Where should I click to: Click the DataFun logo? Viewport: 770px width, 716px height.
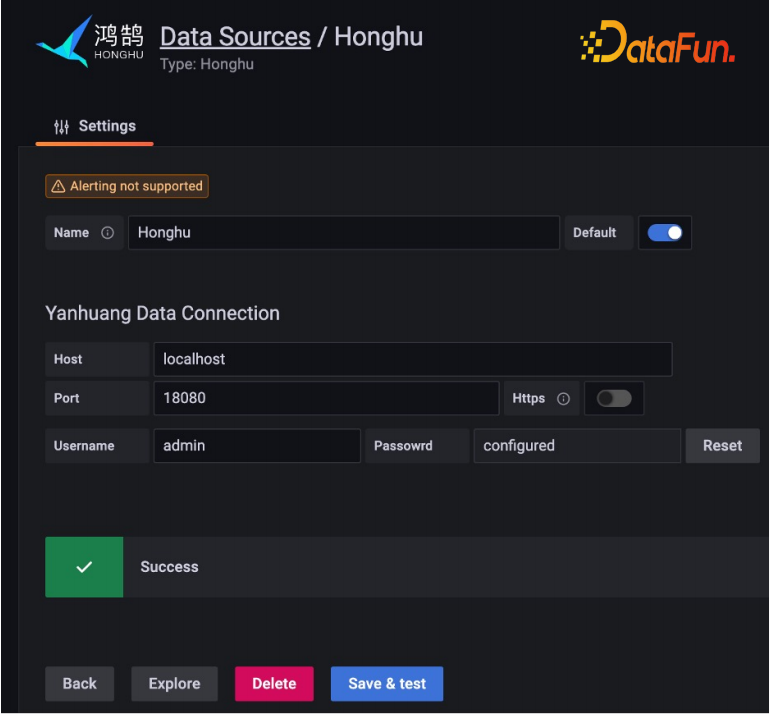point(657,44)
